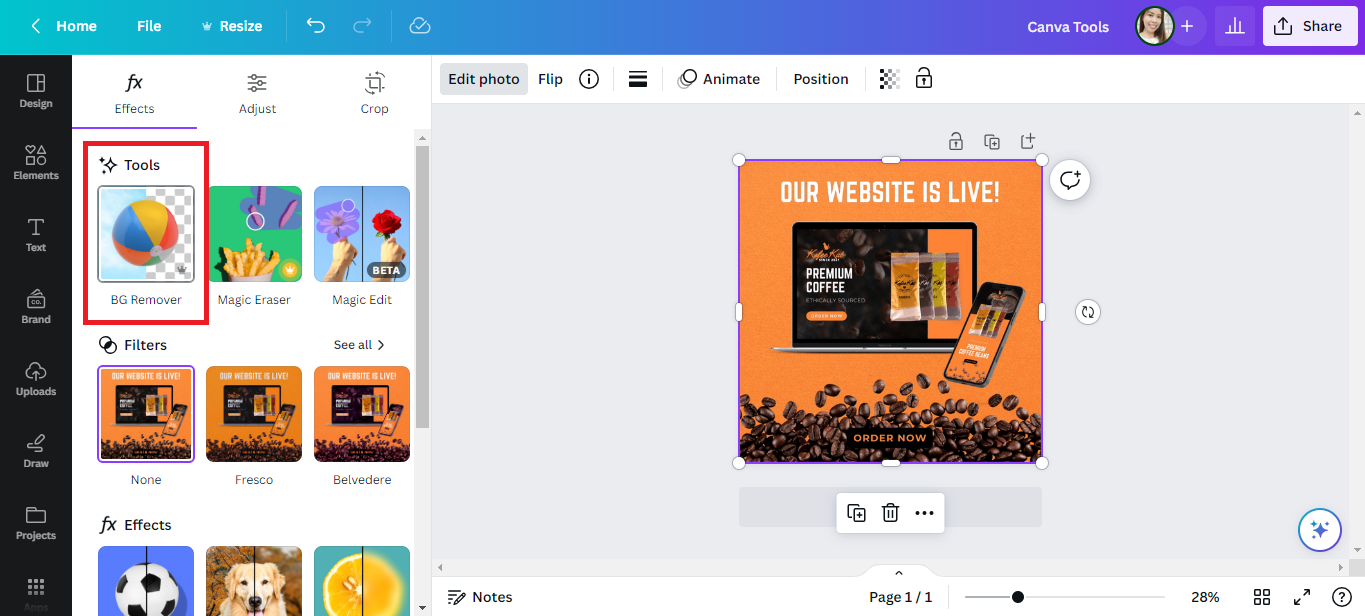1365x616 pixels.
Task: Switch to the Crop tab
Action: point(374,93)
